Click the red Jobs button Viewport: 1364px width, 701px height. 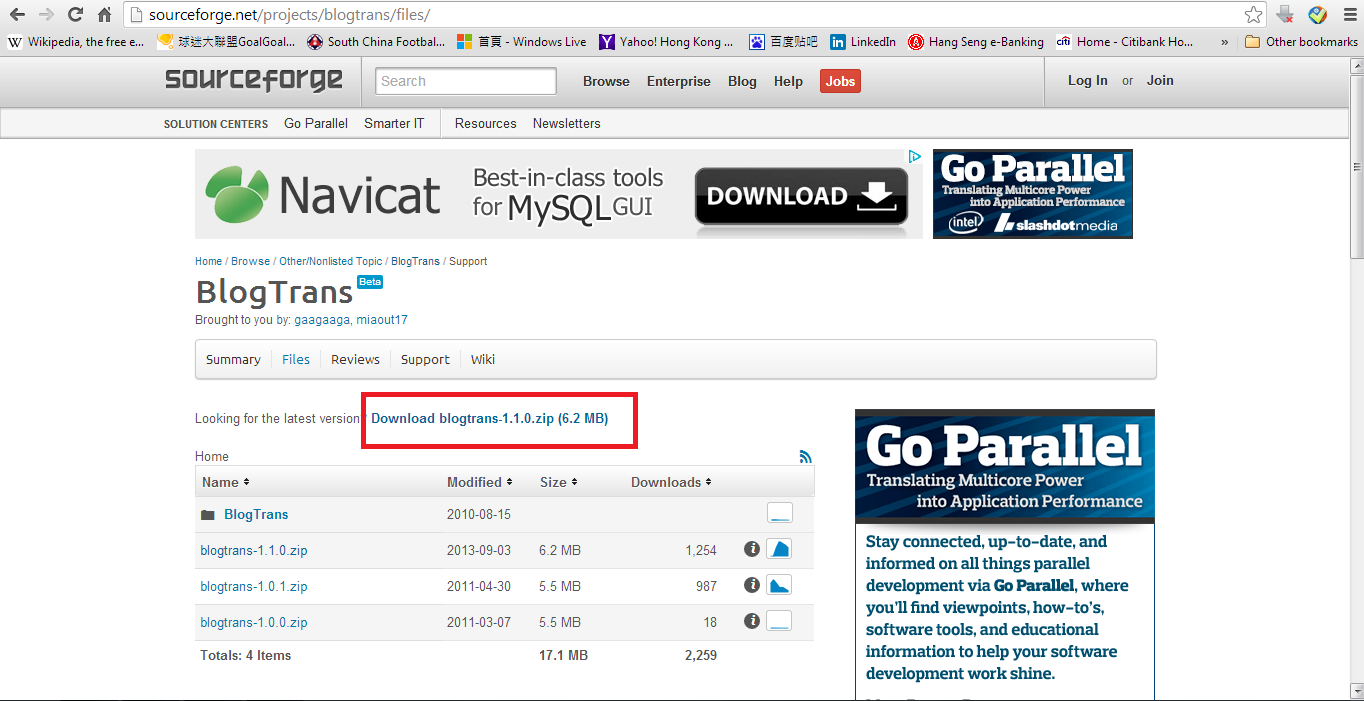tap(840, 81)
